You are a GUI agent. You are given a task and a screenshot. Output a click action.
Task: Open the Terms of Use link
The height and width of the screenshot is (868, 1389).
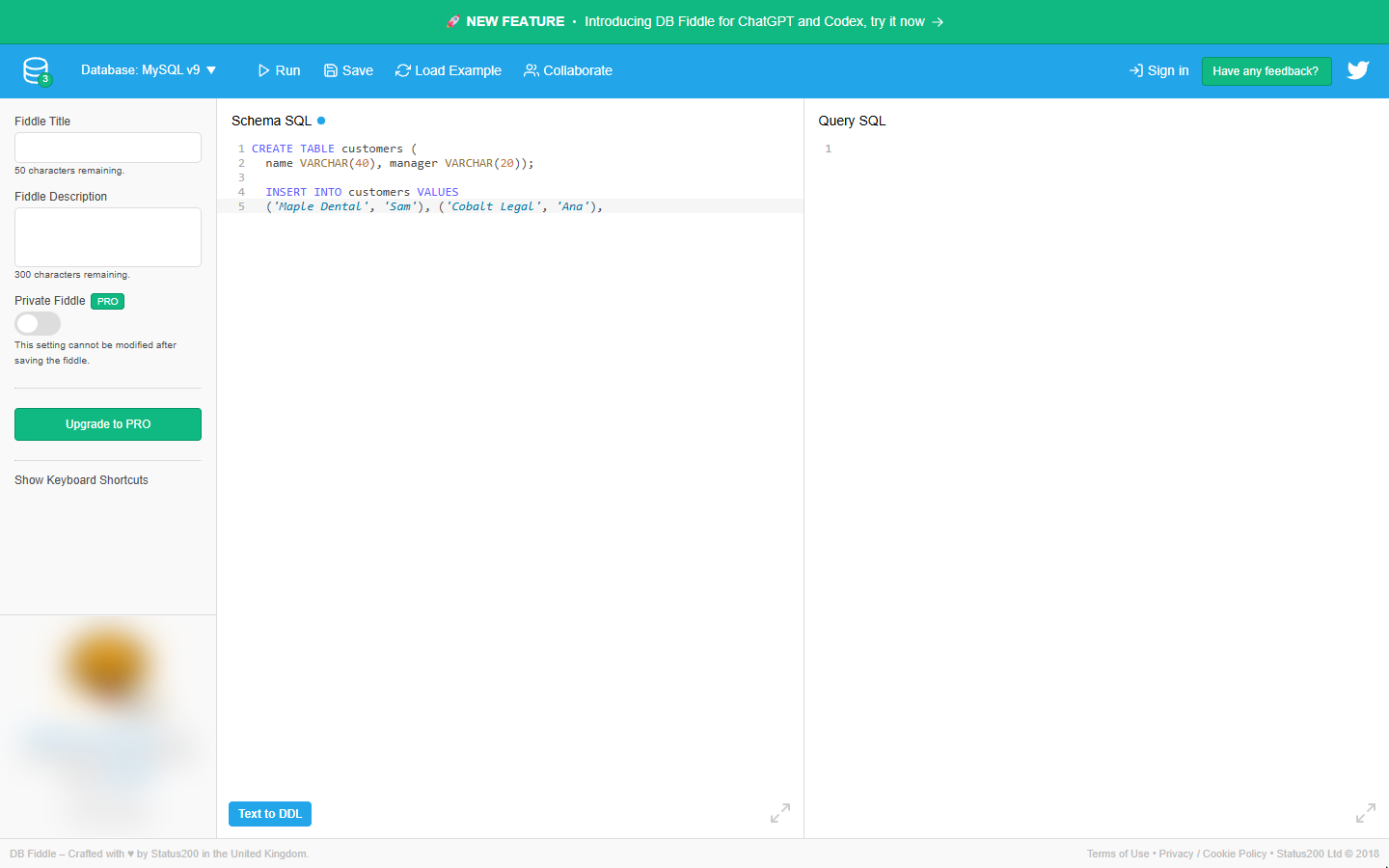1118,854
